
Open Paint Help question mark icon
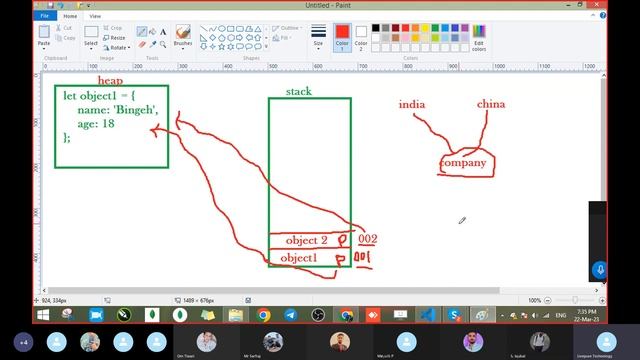603,16
